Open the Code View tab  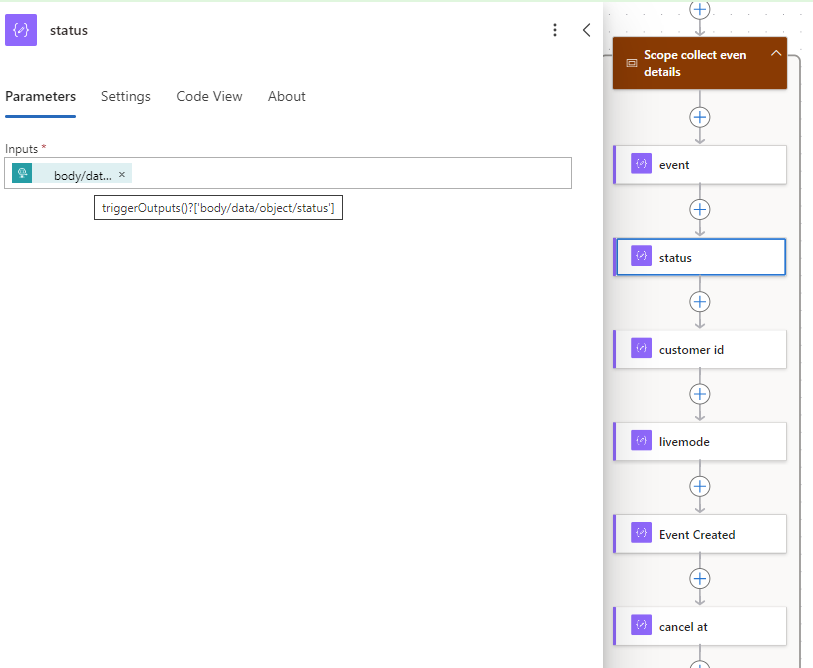pyautogui.click(x=209, y=96)
